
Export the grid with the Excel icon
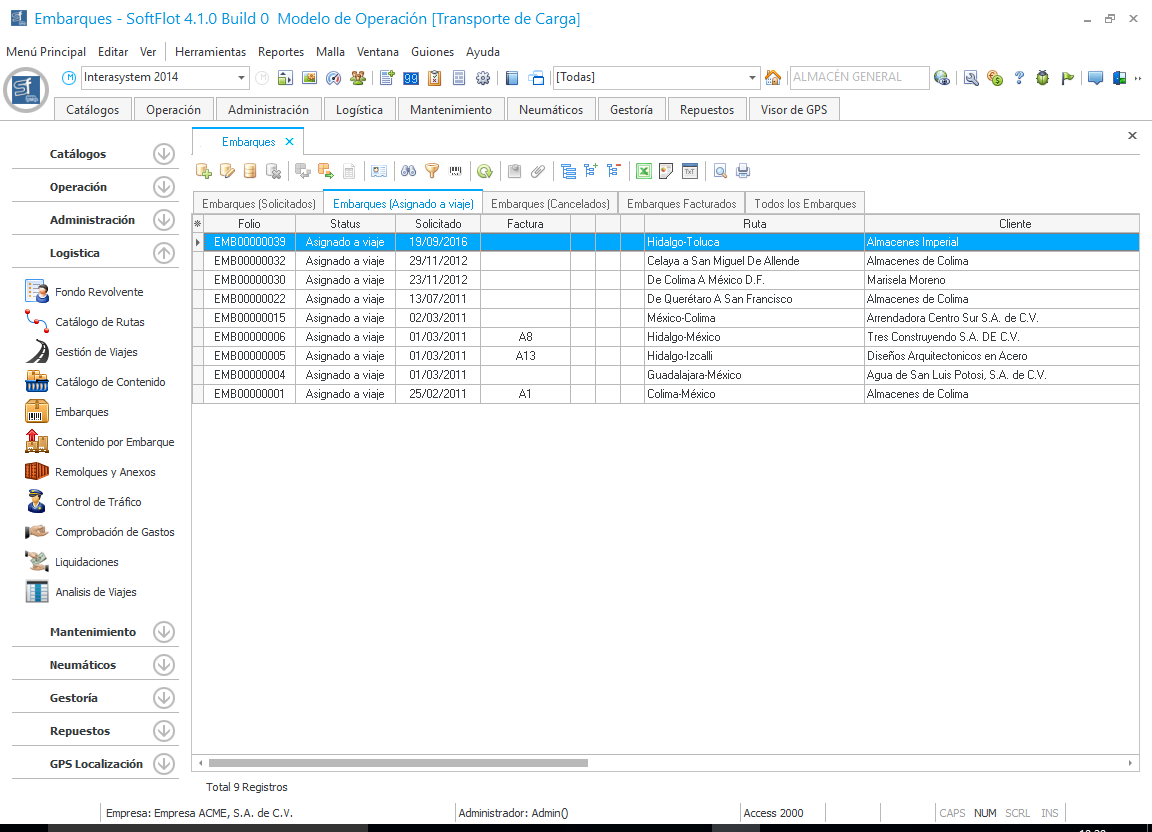(644, 171)
